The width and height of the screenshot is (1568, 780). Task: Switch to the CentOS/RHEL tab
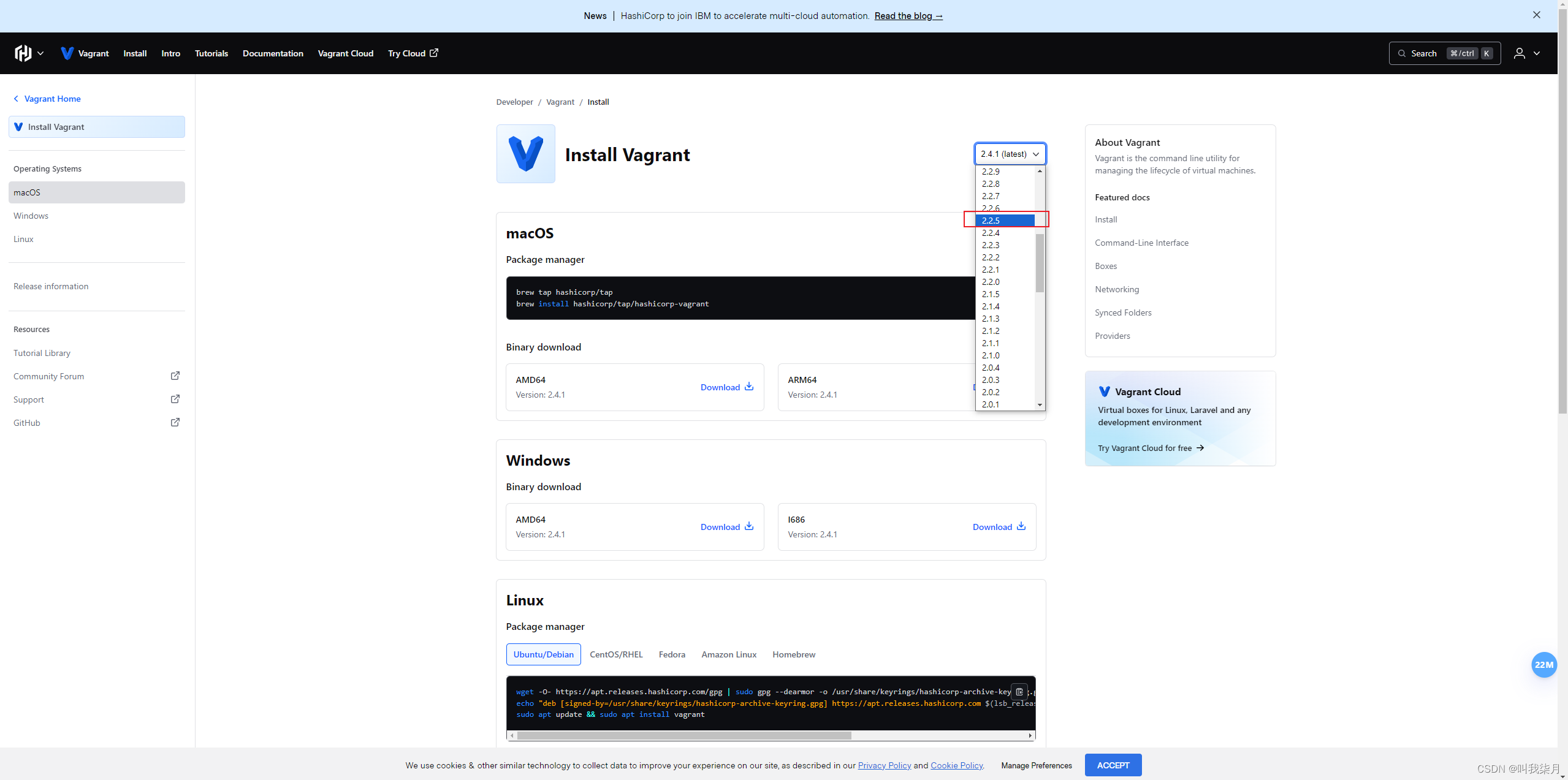(x=616, y=654)
